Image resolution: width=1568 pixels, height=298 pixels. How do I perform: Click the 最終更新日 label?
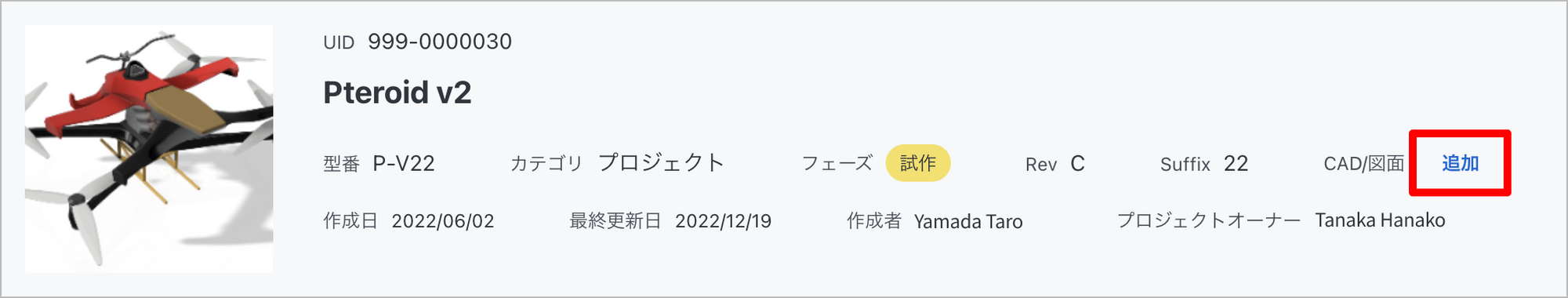click(615, 221)
